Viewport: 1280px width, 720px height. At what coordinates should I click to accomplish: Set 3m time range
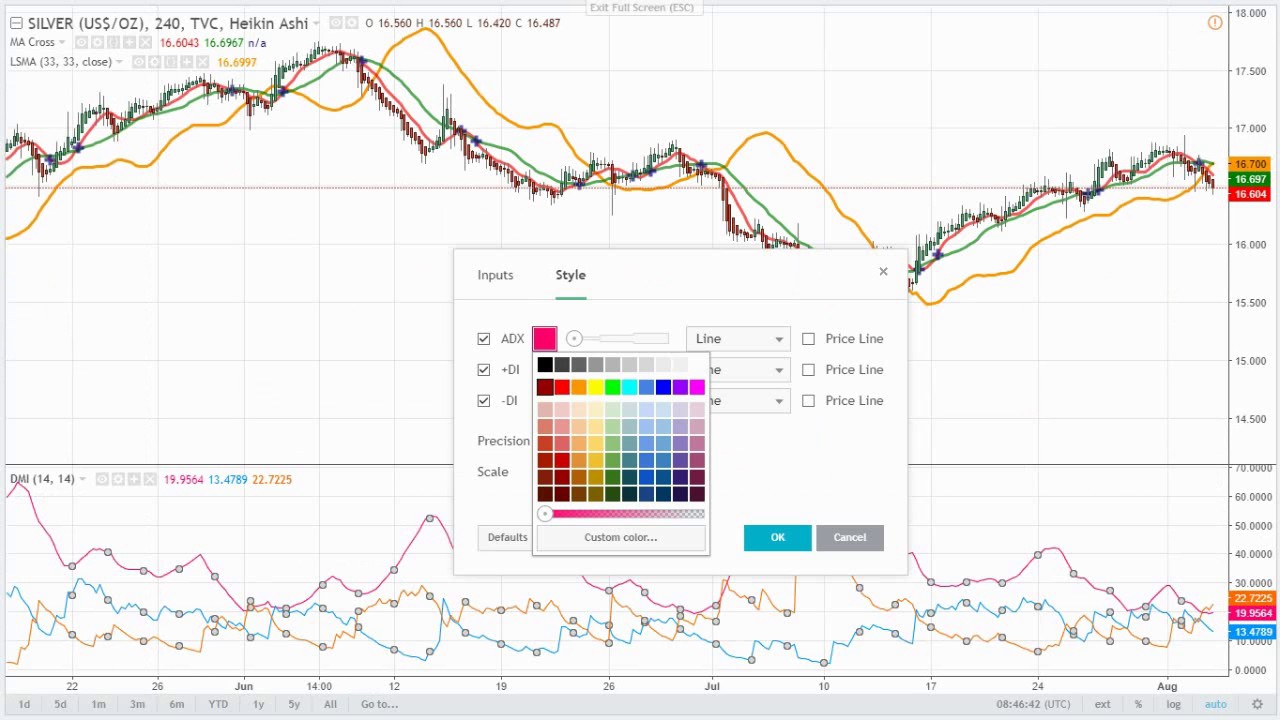click(x=137, y=704)
